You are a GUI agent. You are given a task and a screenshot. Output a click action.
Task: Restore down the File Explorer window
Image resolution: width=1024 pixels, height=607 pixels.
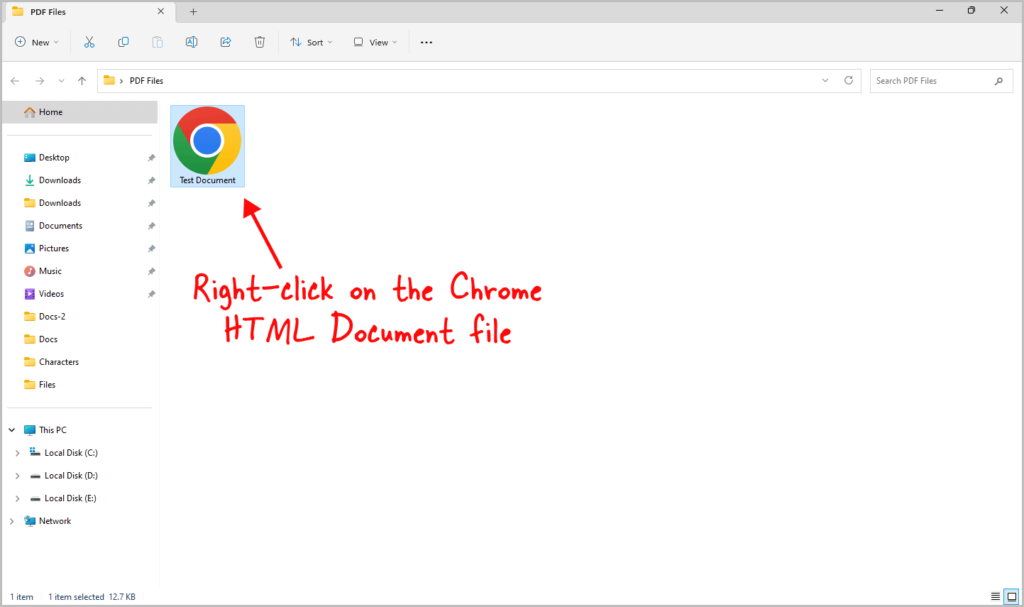click(x=971, y=10)
